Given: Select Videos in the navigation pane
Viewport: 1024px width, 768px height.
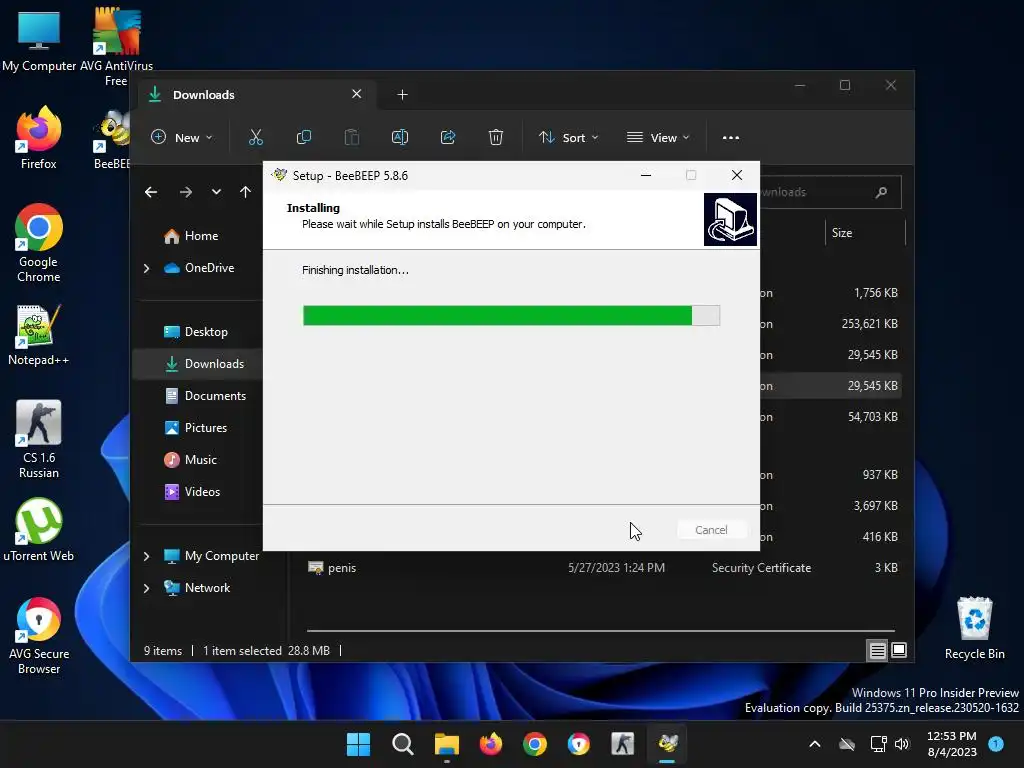Looking at the screenshot, I should tap(192, 492).
